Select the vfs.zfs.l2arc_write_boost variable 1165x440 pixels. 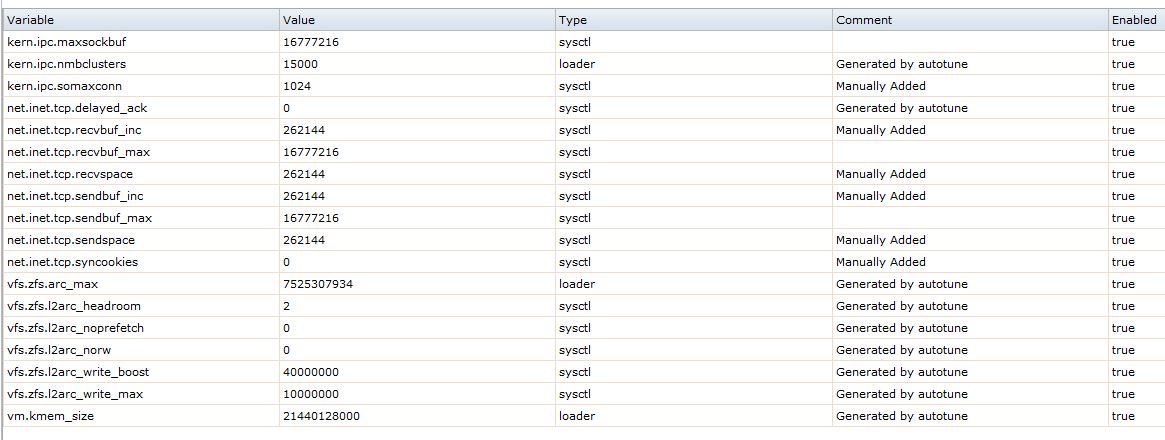pyautogui.click(x=78, y=372)
